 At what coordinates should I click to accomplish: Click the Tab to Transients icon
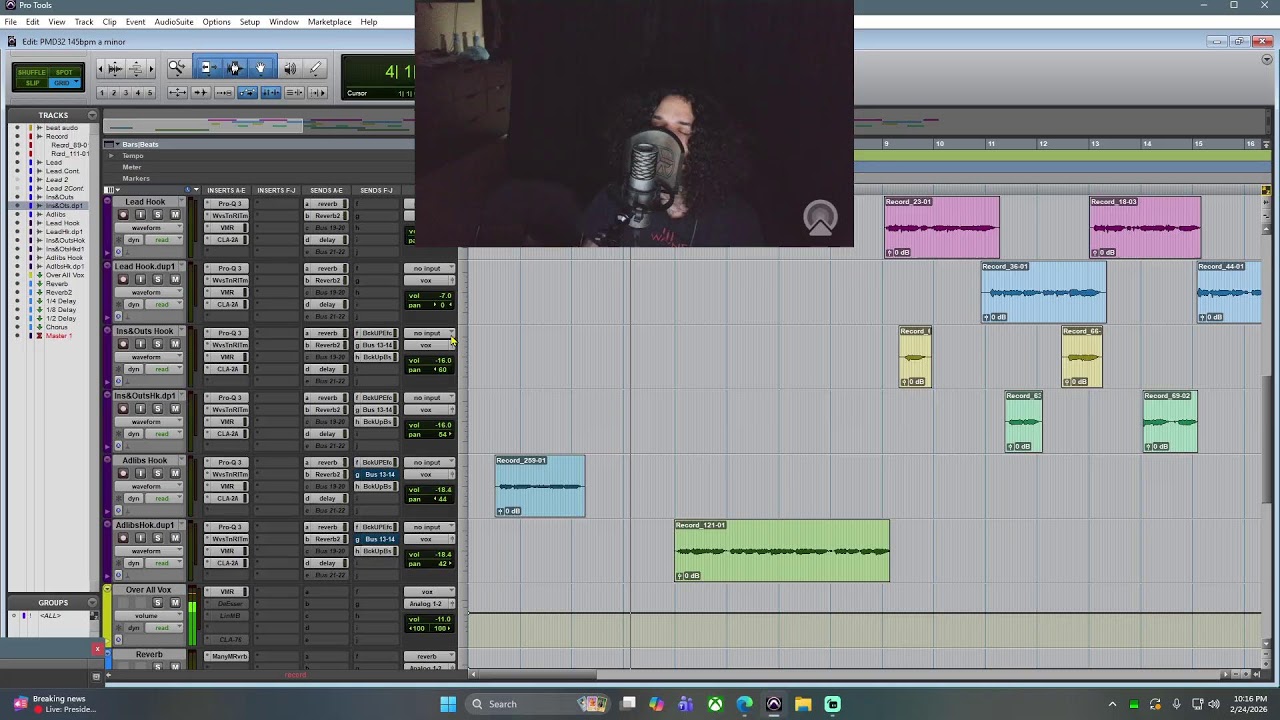pyautogui.click(x=200, y=93)
